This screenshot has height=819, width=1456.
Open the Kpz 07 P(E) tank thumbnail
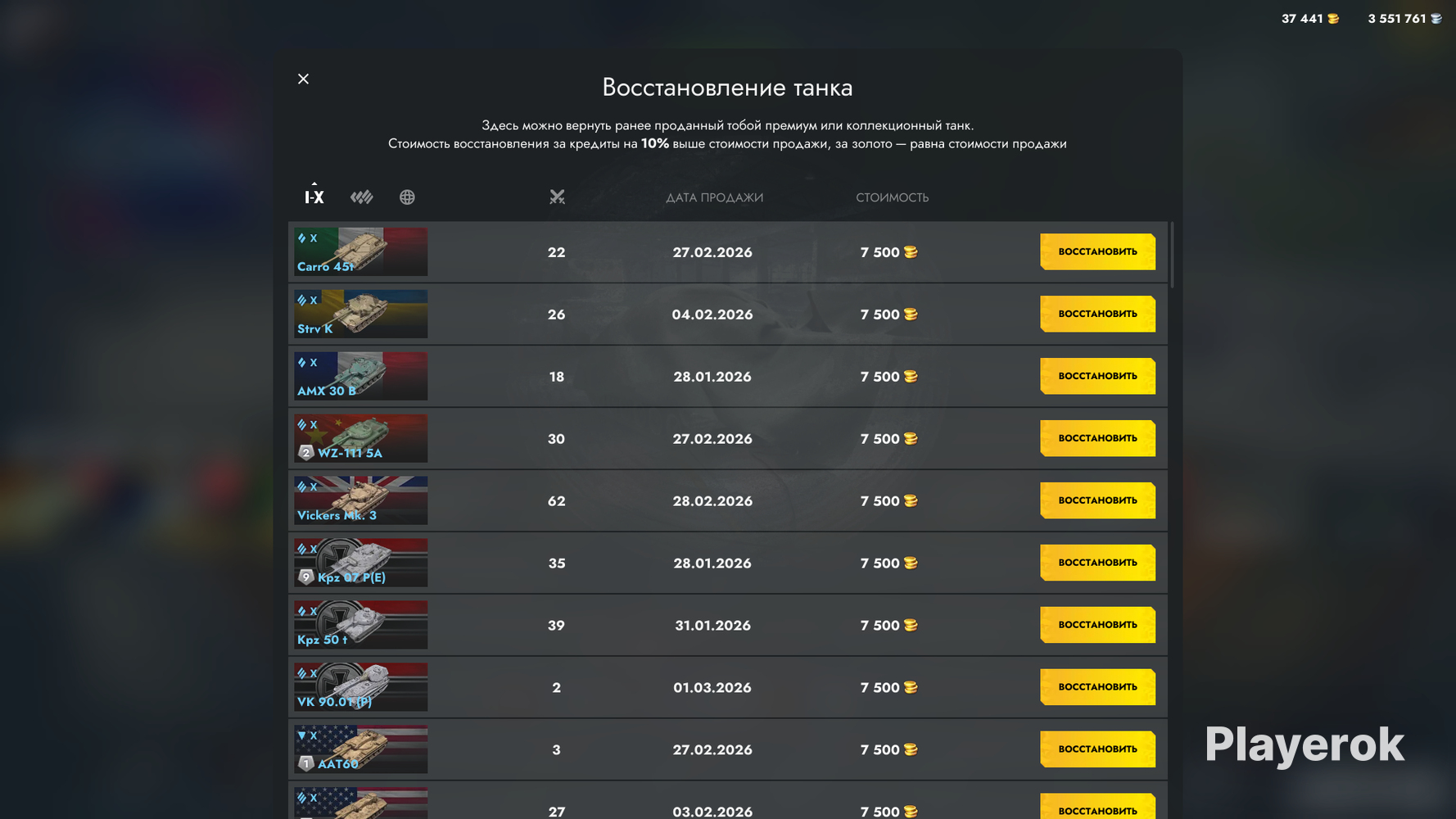[x=361, y=563]
